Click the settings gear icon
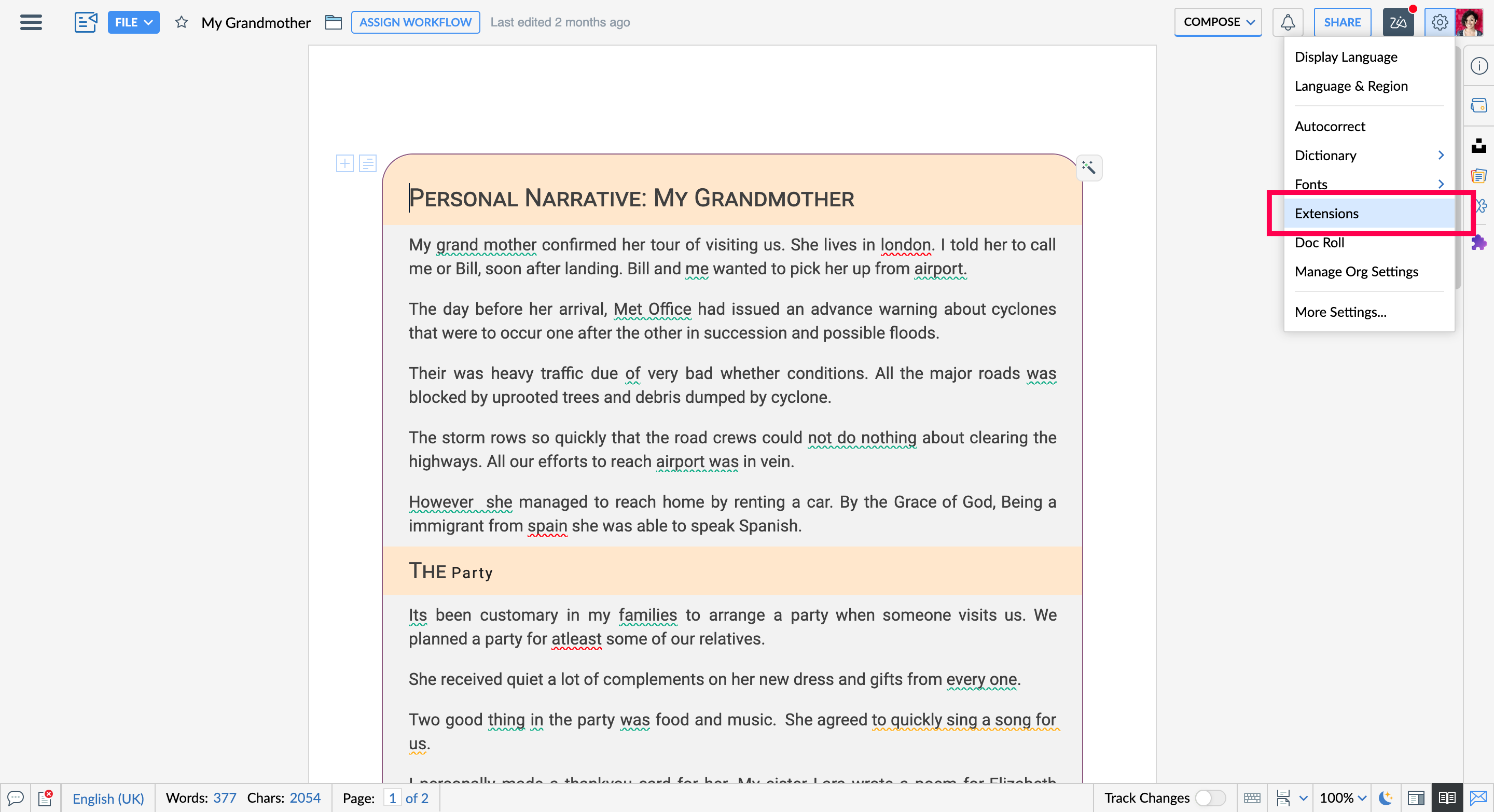 pyautogui.click(x=1440, y=22)
